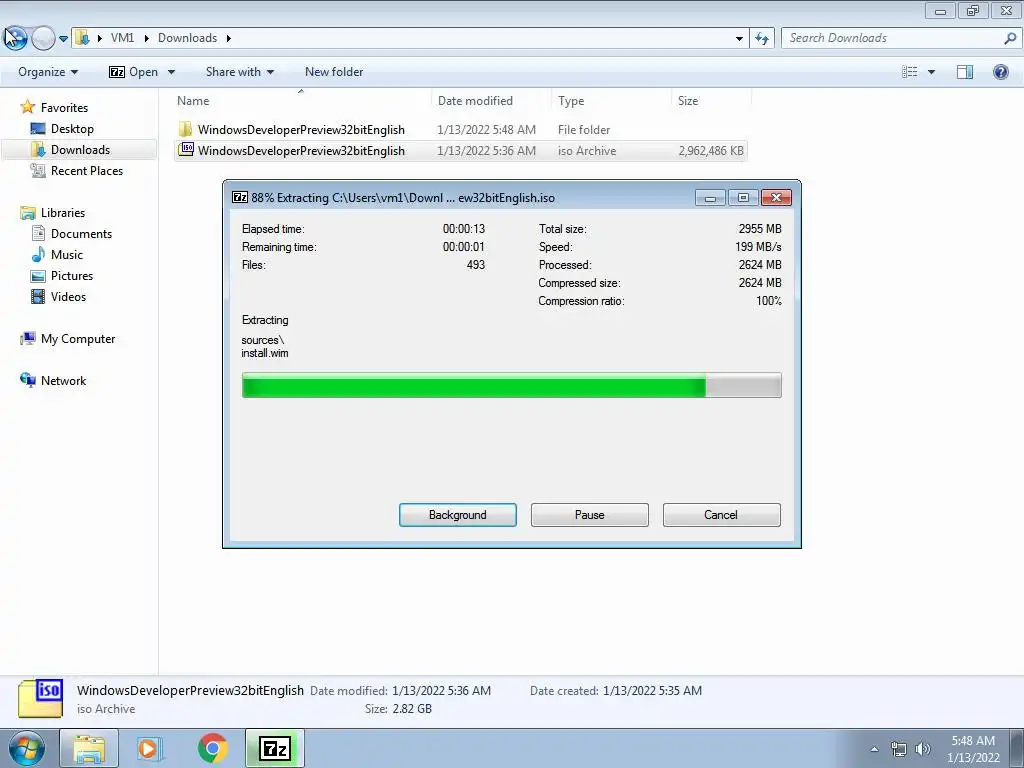Select Libraries in navigation pane

coord(63,212)
